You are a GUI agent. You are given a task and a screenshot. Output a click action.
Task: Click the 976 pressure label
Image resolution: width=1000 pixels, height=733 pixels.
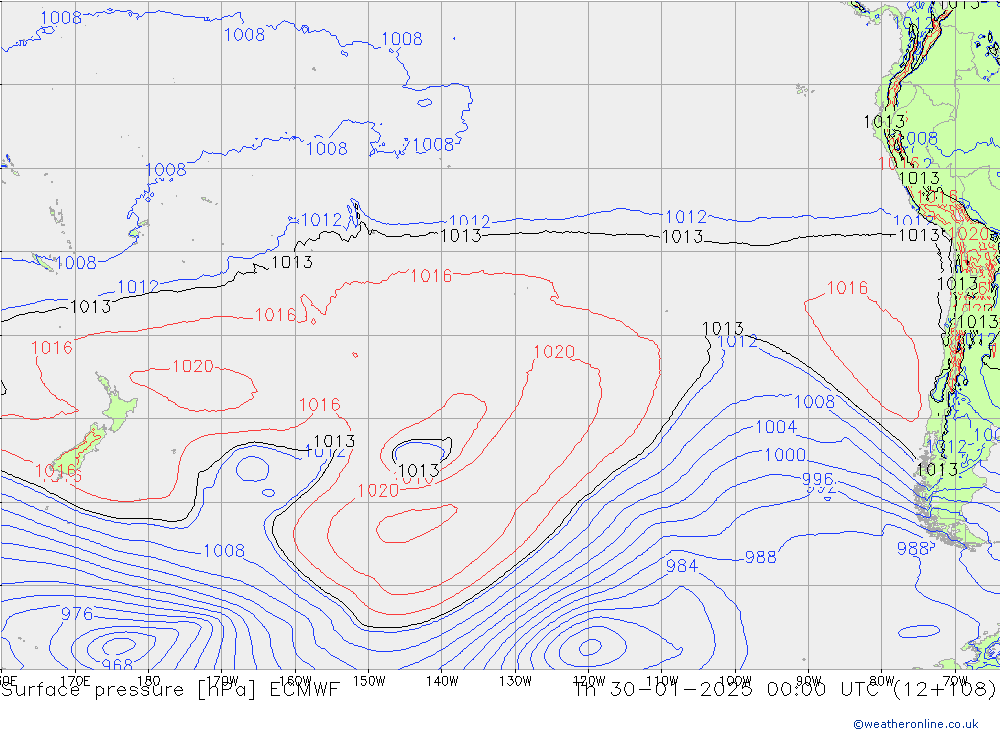[x=77, y=614]
